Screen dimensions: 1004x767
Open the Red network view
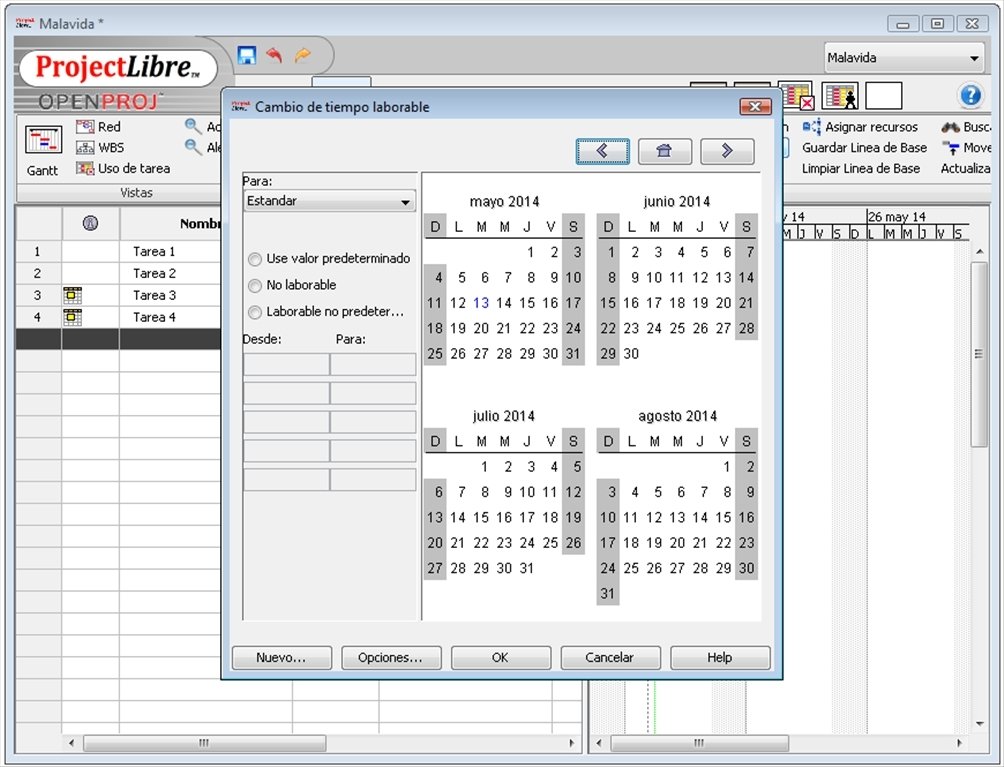point(99,127)
